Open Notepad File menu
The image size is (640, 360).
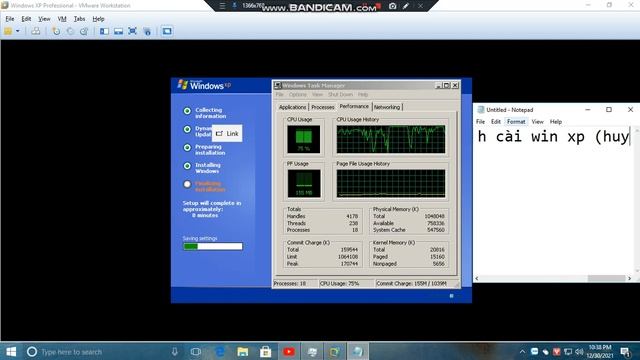pos(480,122)
